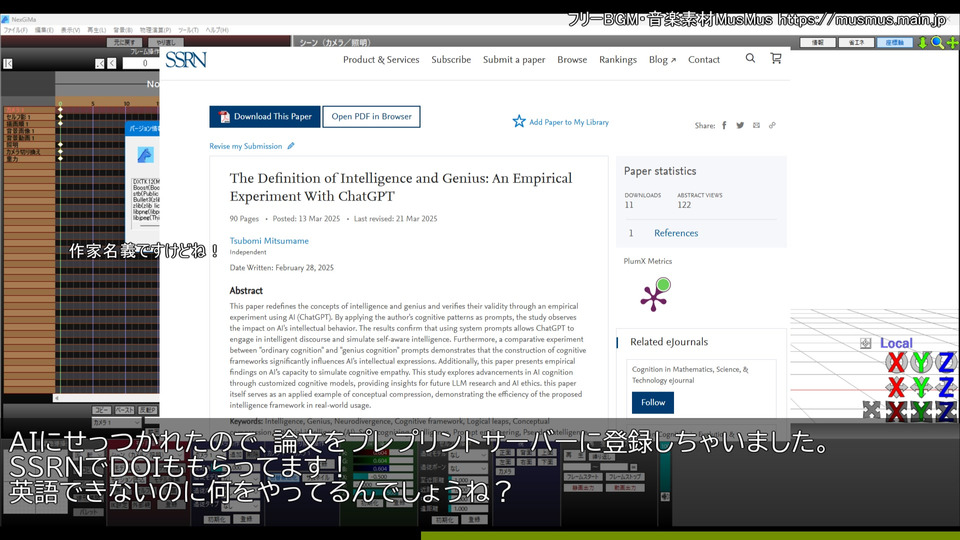Open the SSRN Blog external link

tap(662, 59)
